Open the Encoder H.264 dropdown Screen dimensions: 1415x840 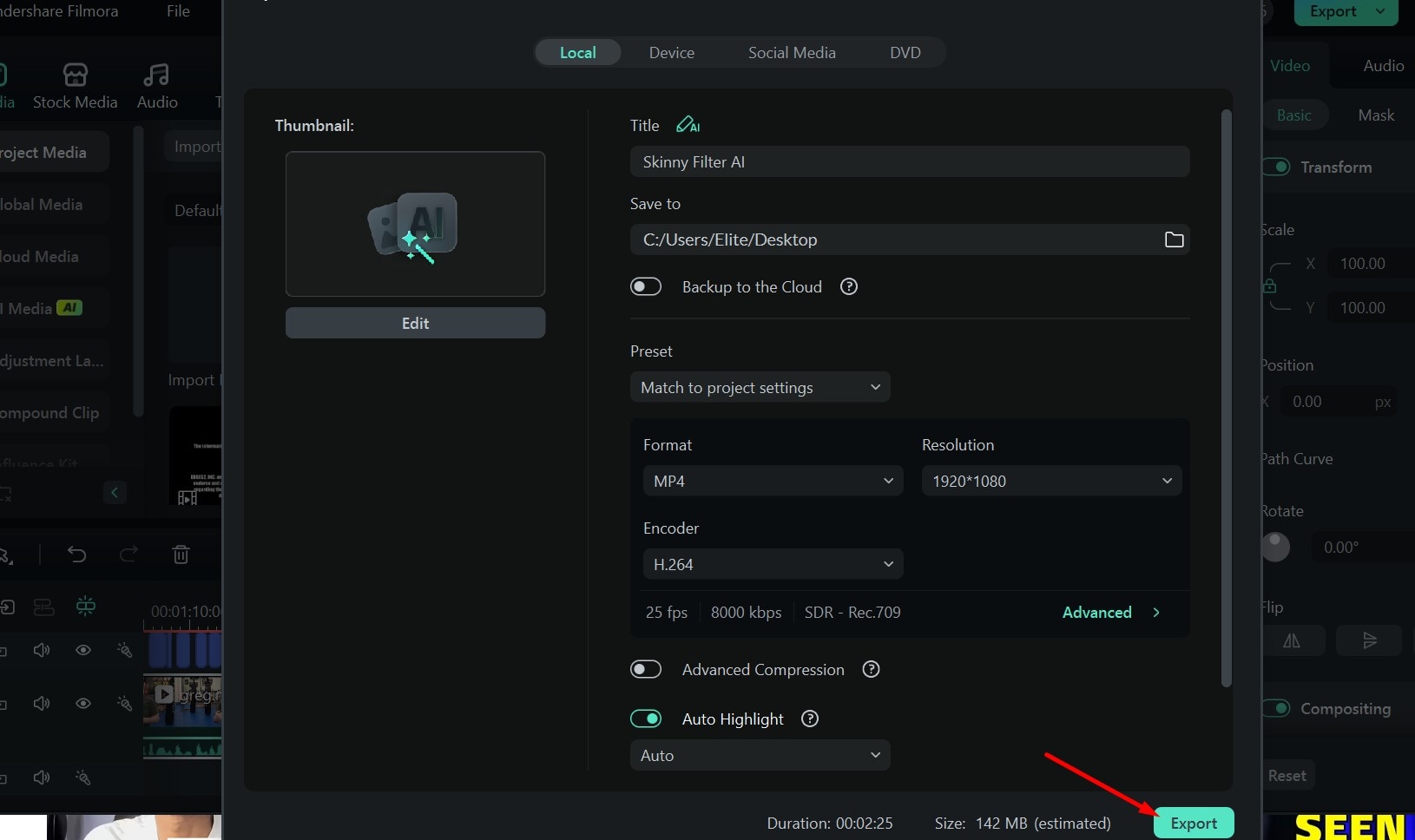pyautogui.click(x=773, y=564)
